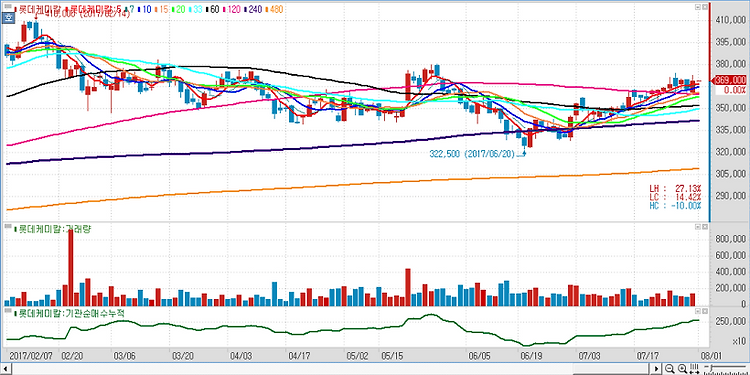Click the 08/01 date axis label
Image resolution: width=750 pixels, height=375 pixels.
pos(711,356)
